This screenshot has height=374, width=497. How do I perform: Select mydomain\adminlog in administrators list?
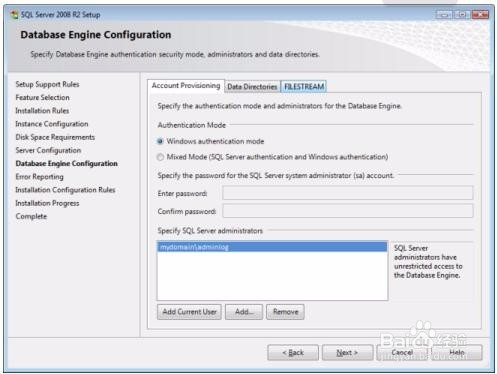click(272, 247)
